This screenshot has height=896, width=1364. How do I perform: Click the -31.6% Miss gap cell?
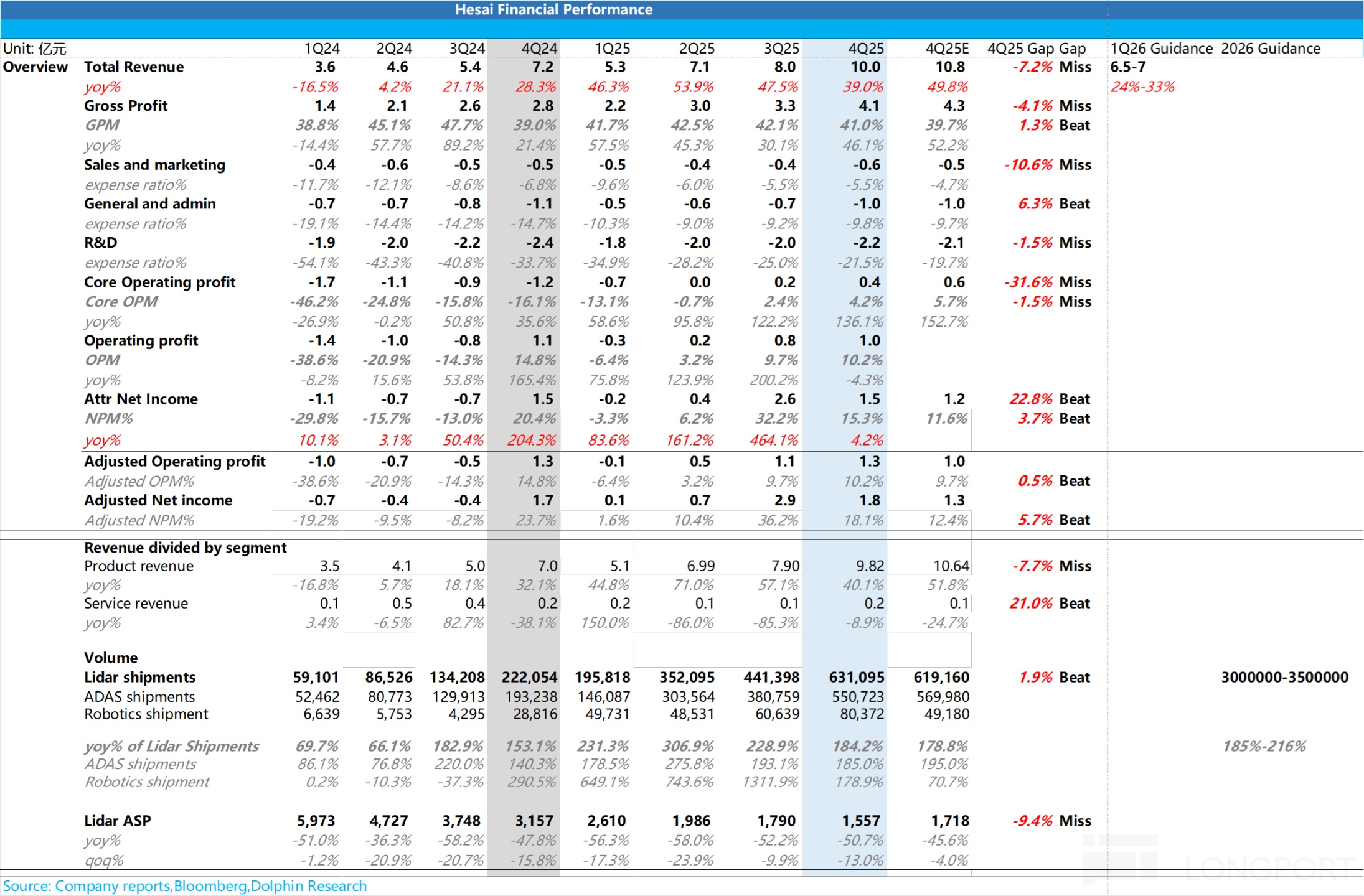pos(1048,282)
